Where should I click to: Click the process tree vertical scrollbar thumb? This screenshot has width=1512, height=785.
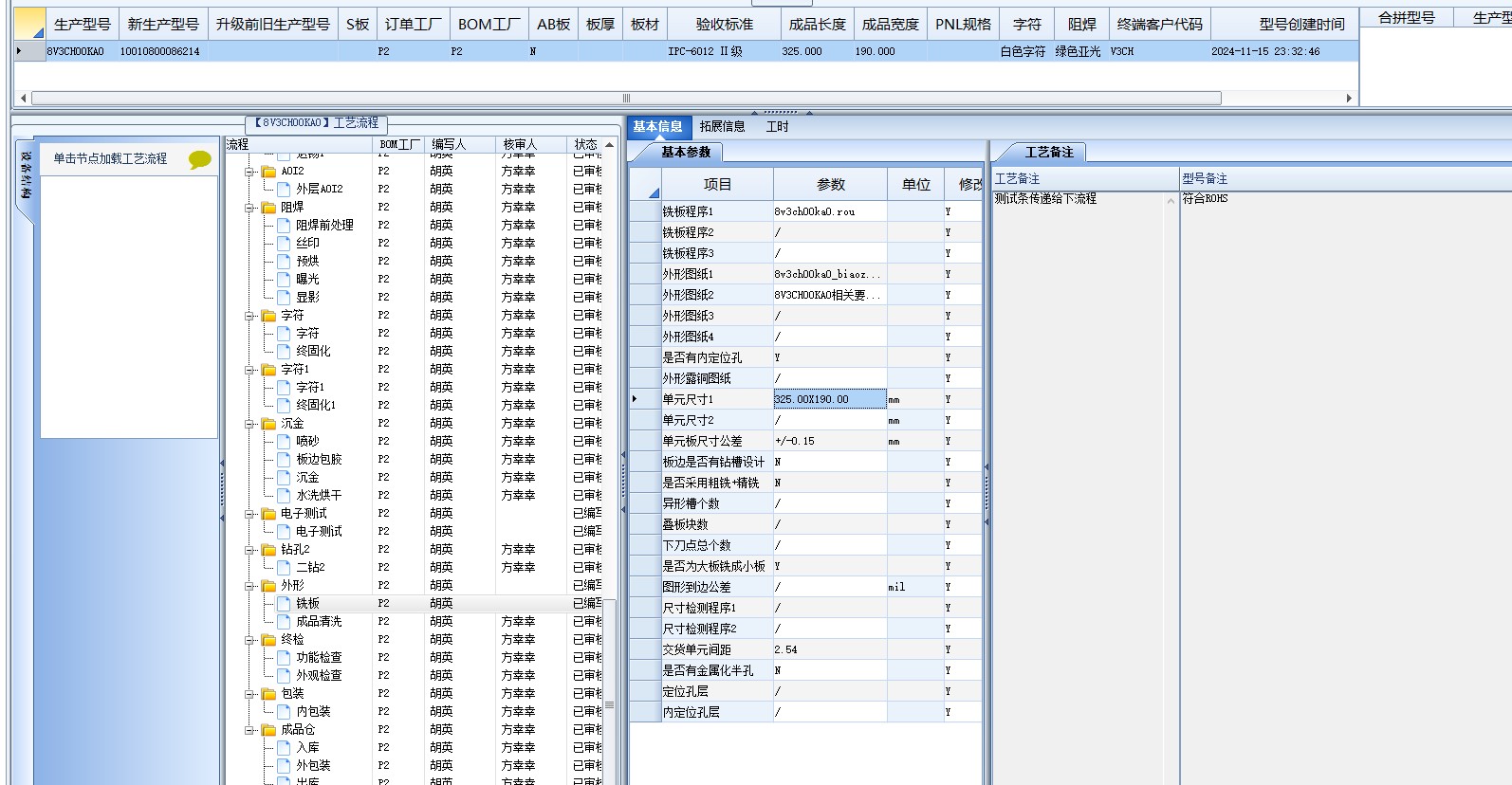pos(609,703)
